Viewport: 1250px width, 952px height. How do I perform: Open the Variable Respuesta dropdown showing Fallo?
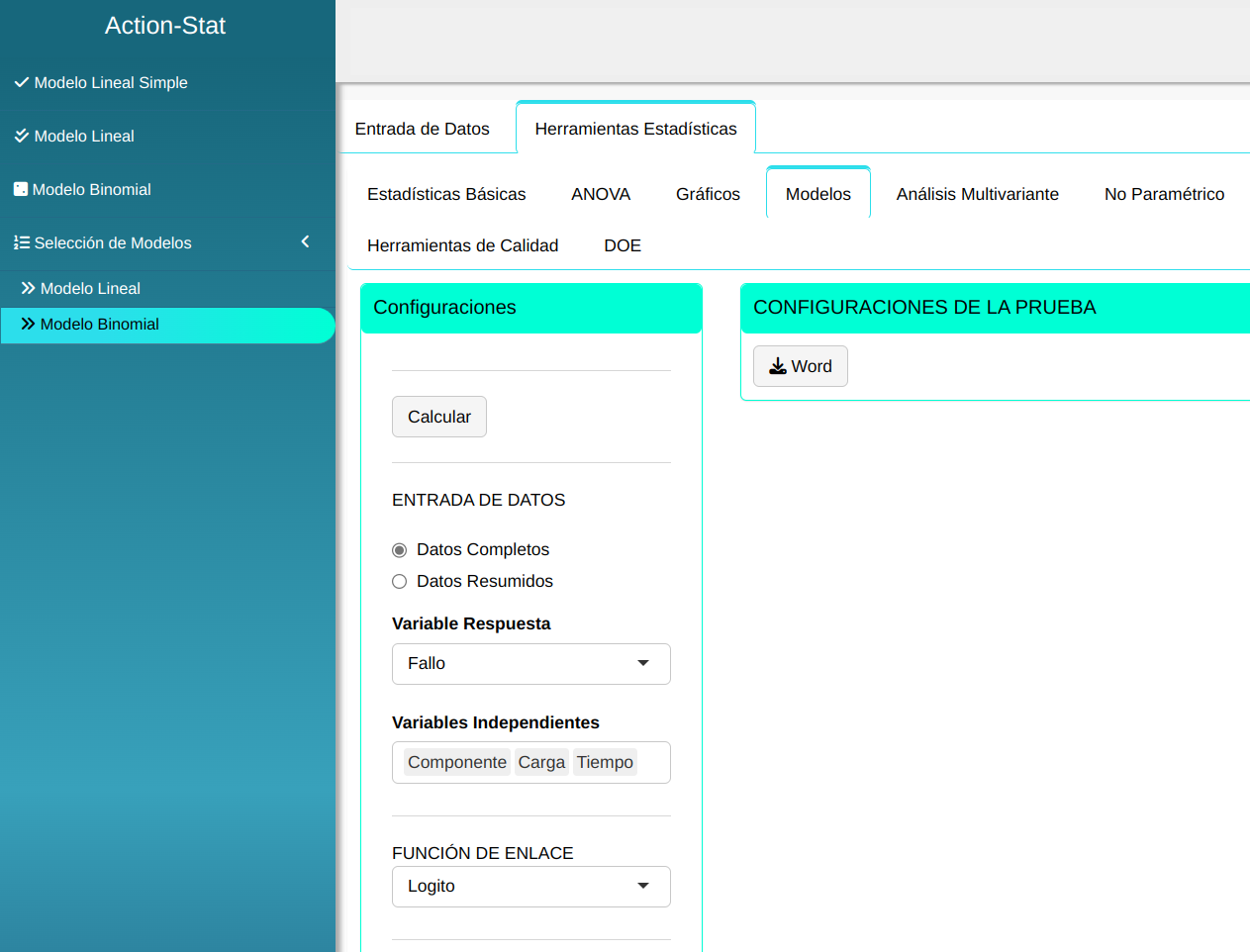pos(530,664)
